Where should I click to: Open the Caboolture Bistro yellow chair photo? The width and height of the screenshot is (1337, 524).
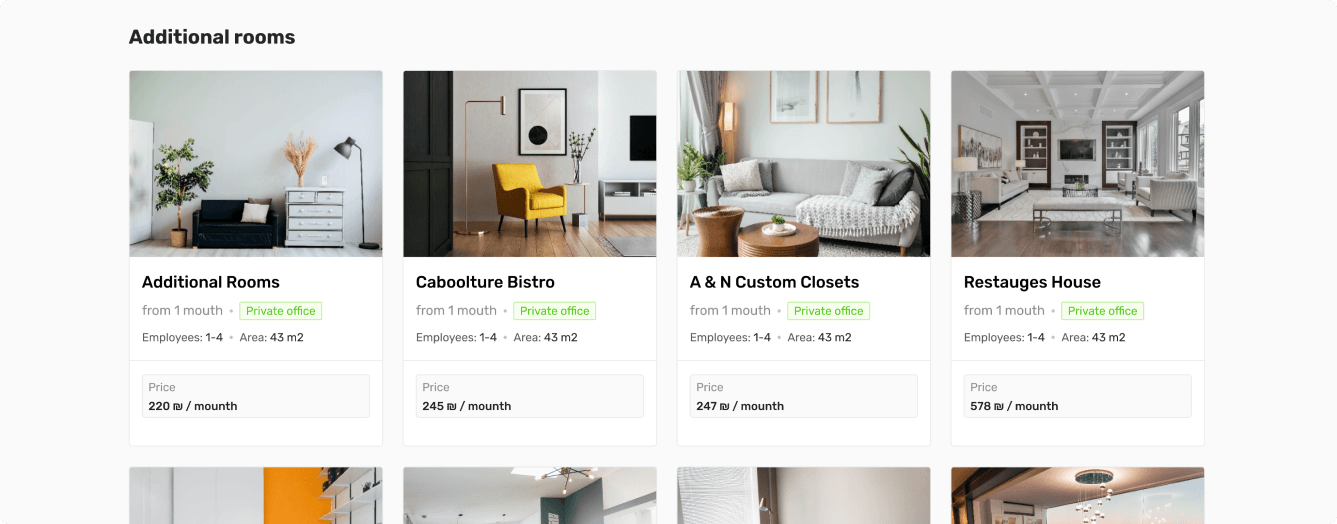click(x=530, y=164)
